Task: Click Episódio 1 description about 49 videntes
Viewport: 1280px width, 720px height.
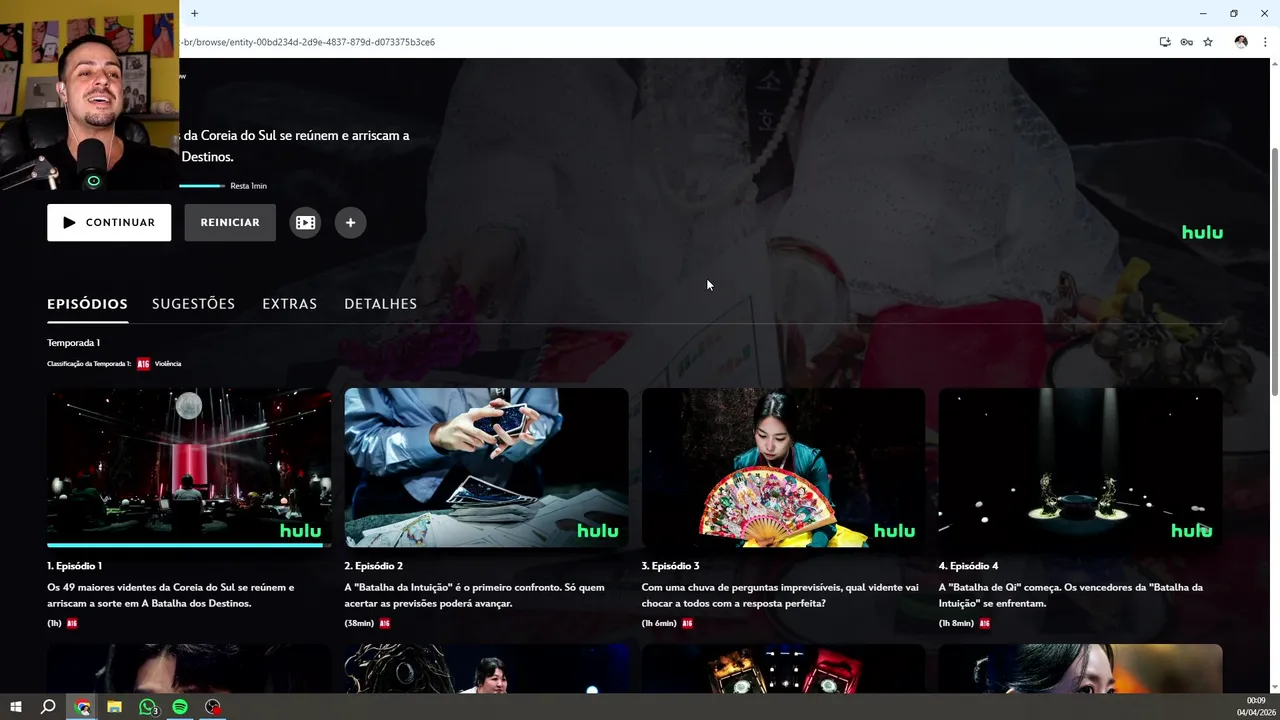Action: pos(171,595)
